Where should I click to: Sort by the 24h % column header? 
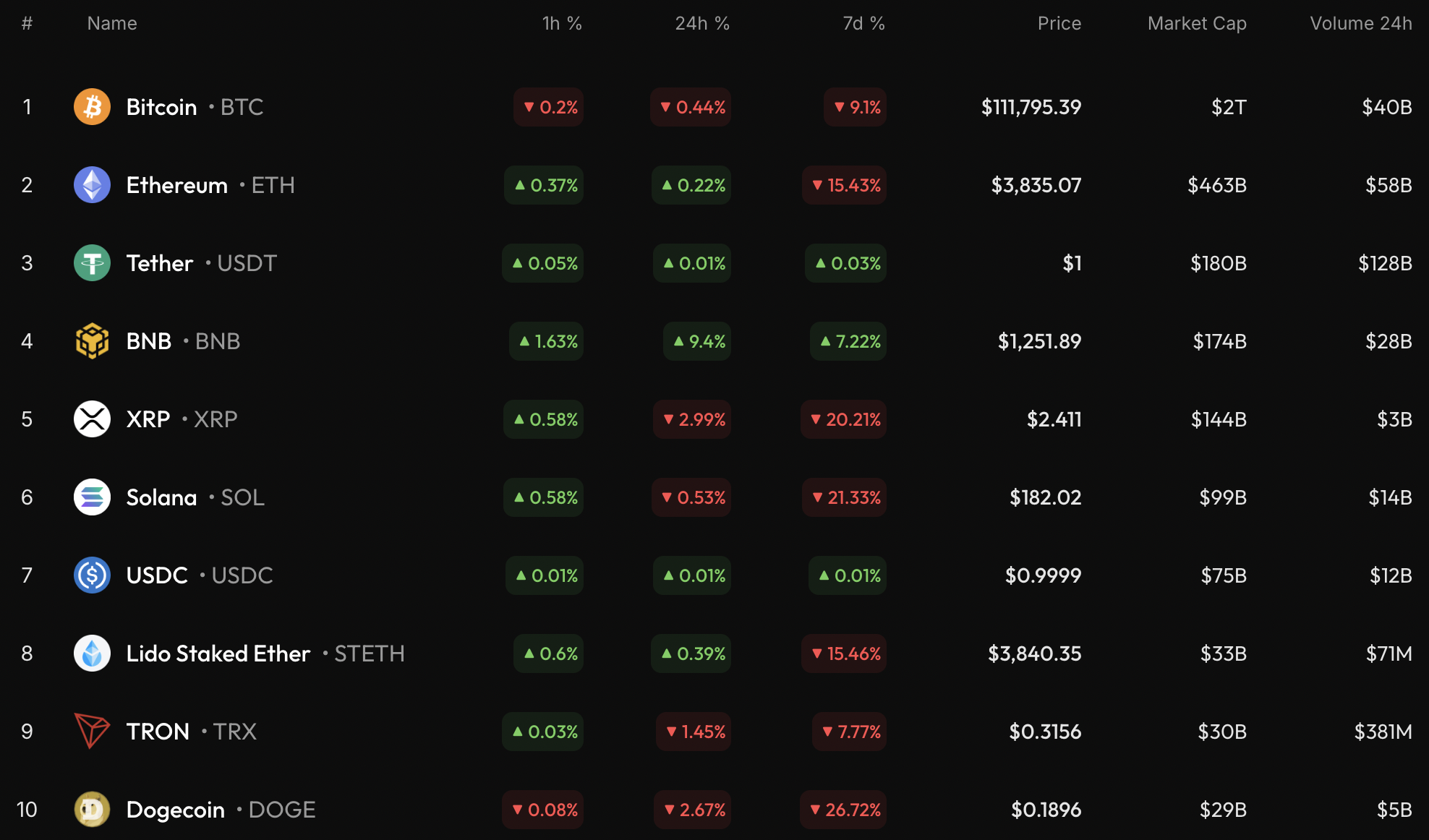pos(701,24)
